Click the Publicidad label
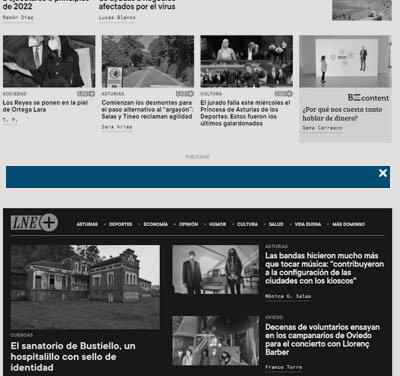This screenshot has height=376, width=400. coord(197,157)
